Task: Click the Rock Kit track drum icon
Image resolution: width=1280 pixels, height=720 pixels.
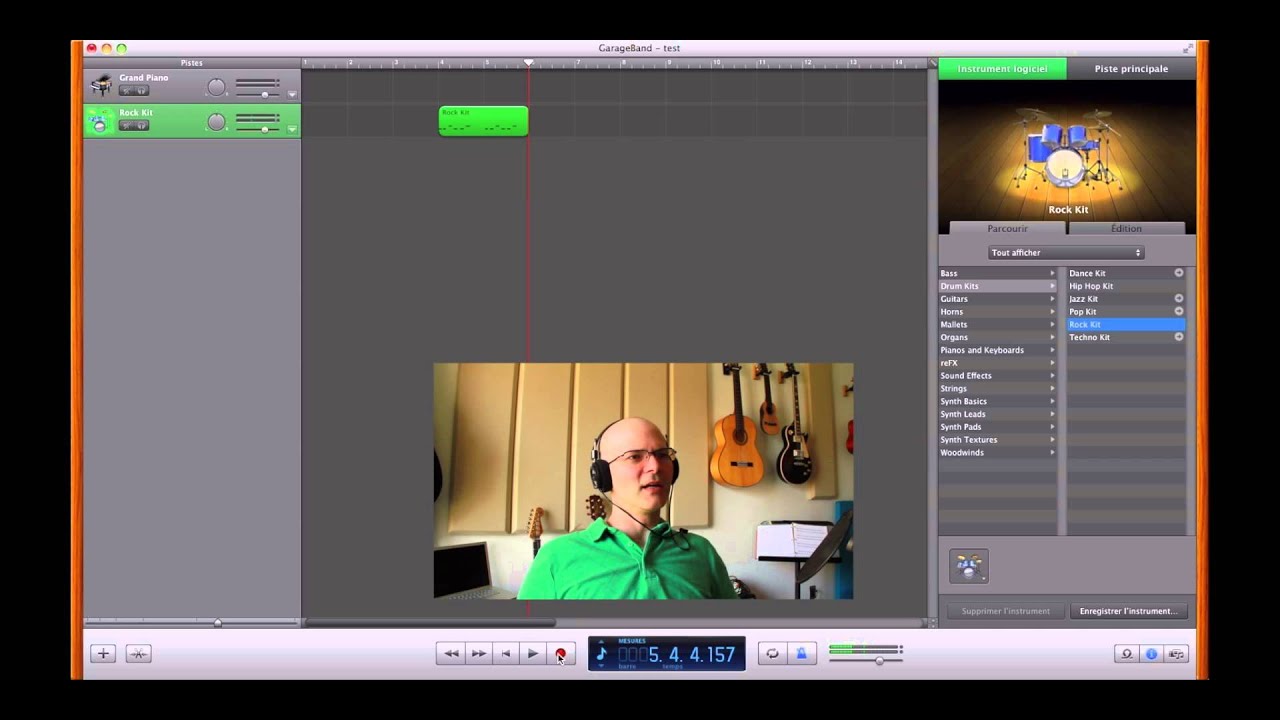Action: pos(99,121)
